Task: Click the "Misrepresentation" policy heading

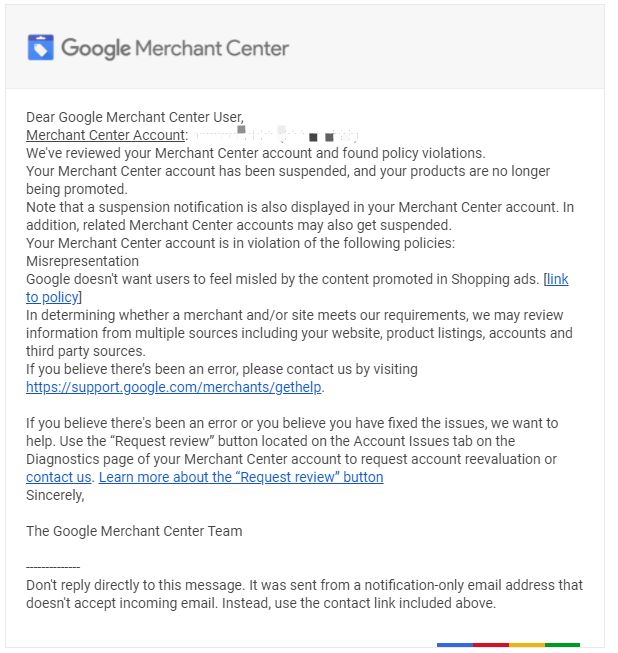Action: pyautogui.click(x=82, y=261)
